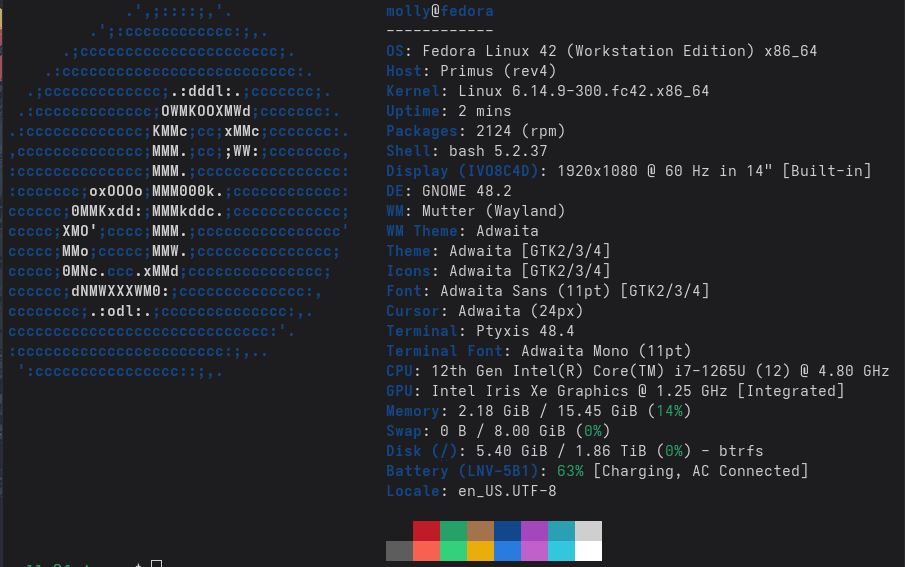Click the CPU Intel i7-1265U line
Screen dimensions: 905x567
tap(637, 371)
